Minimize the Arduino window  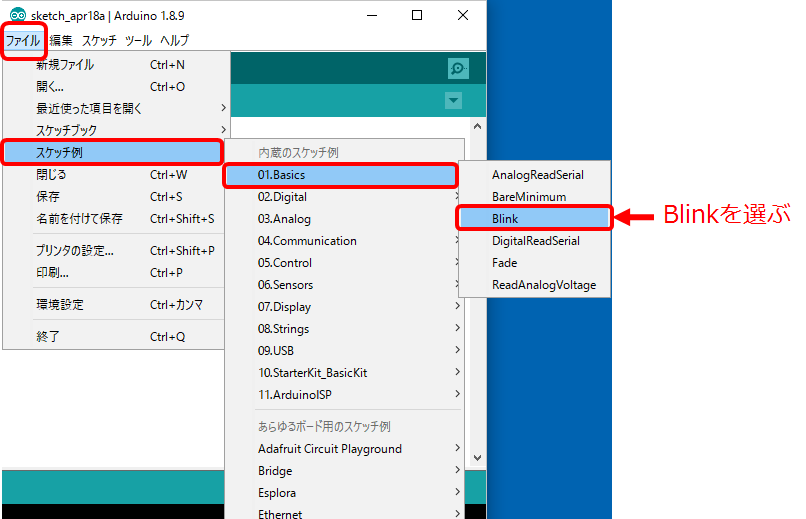(x=372, y=15)
